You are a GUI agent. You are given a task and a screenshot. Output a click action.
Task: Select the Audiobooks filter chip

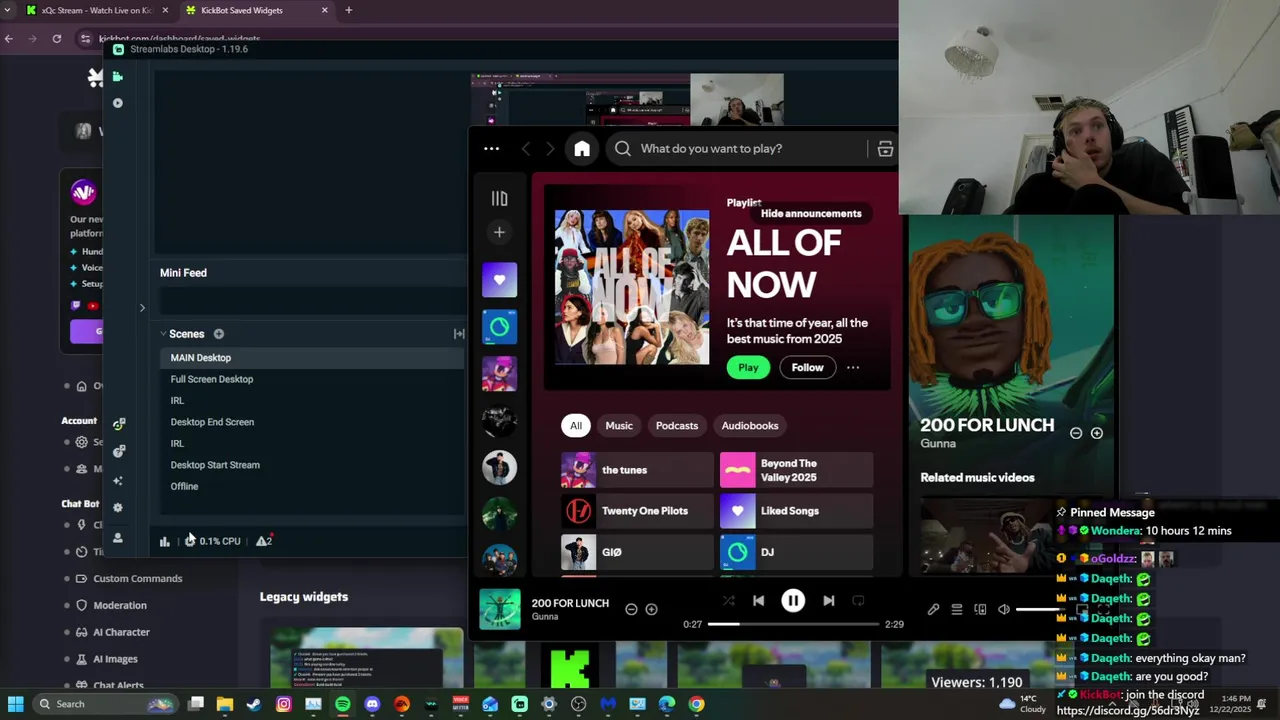[750, 425]
